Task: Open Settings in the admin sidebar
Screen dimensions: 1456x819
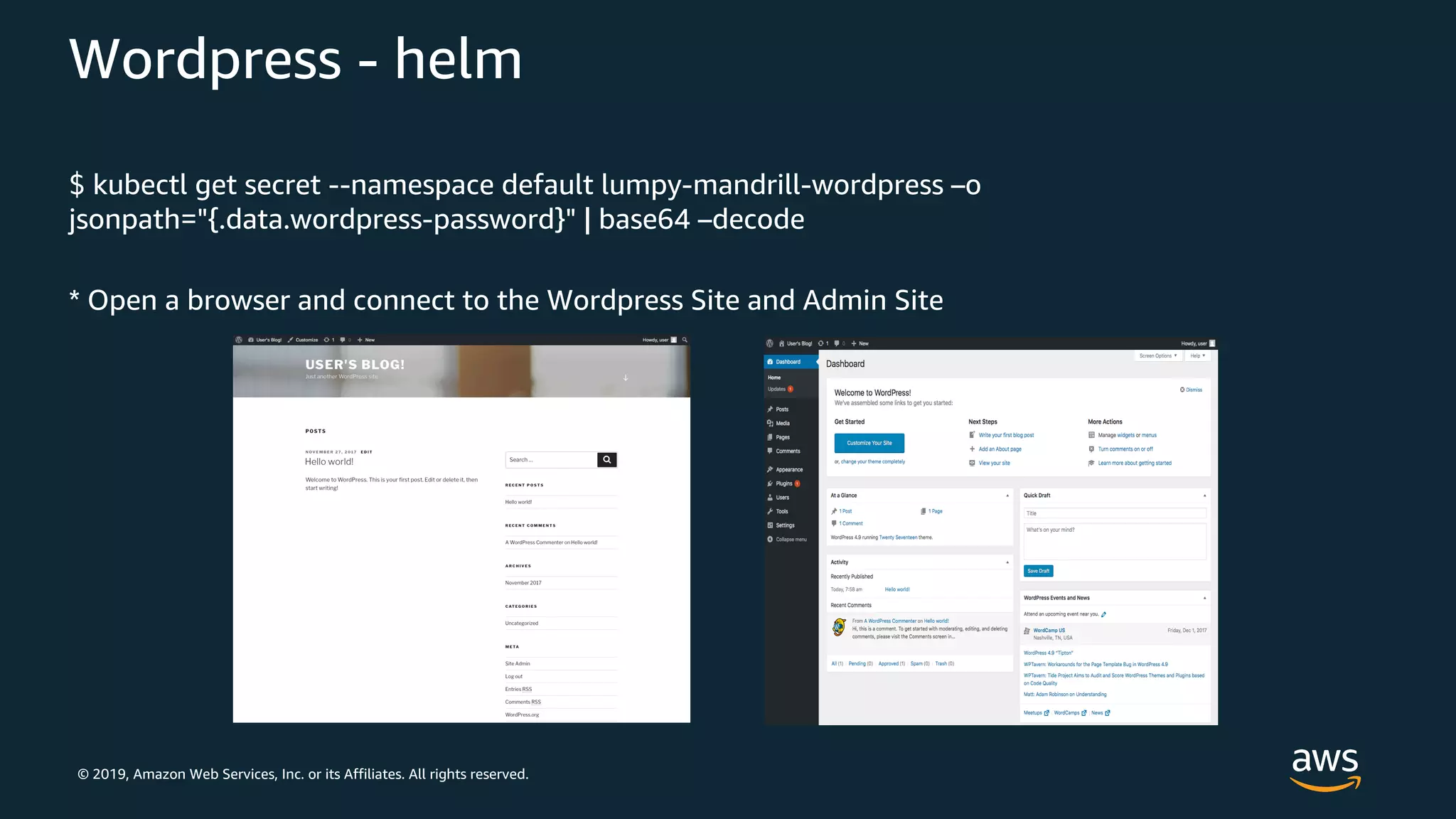Action: (x=785, y=525)
